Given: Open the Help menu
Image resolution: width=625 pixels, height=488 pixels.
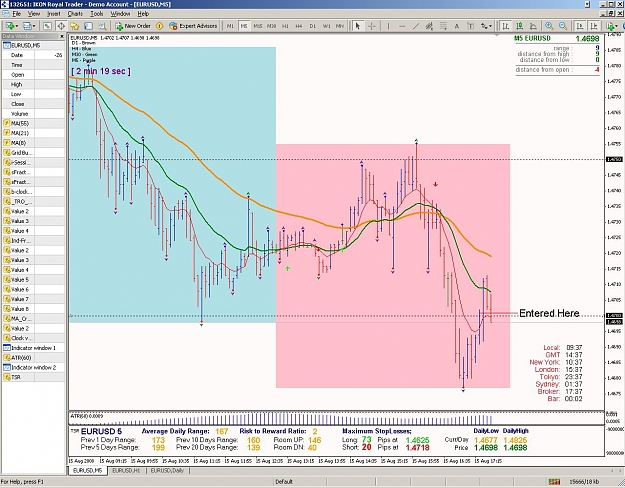Looking at the screenshot, I should [x=143, y=14].
